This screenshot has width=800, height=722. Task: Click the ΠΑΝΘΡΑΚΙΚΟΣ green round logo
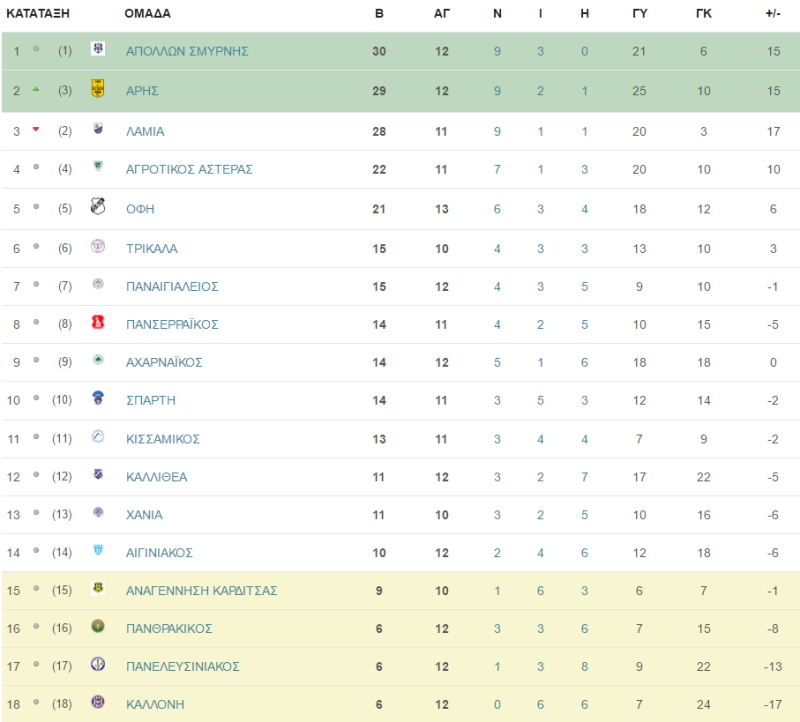97,626
